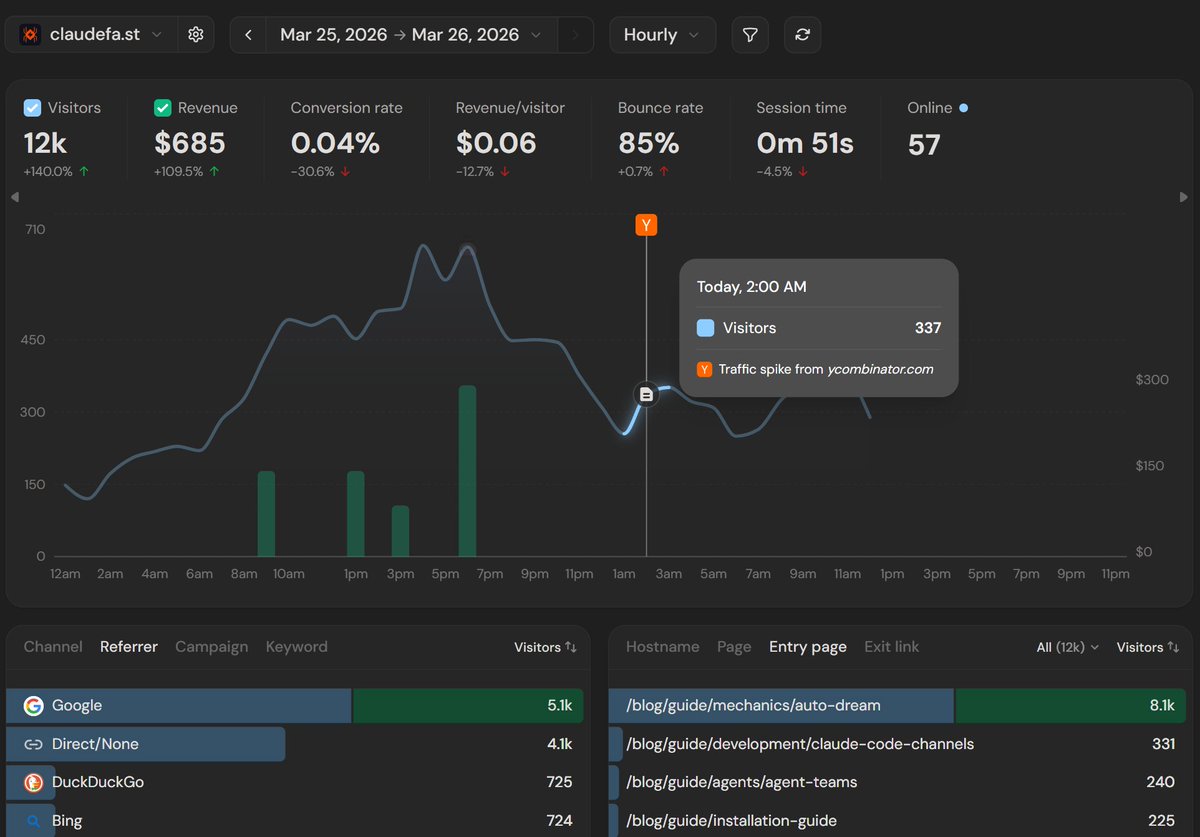Click the ycombinator.com traffic spike link
Image resolution: width=1200 pixels, height=837 pixels.
(880, 369)
